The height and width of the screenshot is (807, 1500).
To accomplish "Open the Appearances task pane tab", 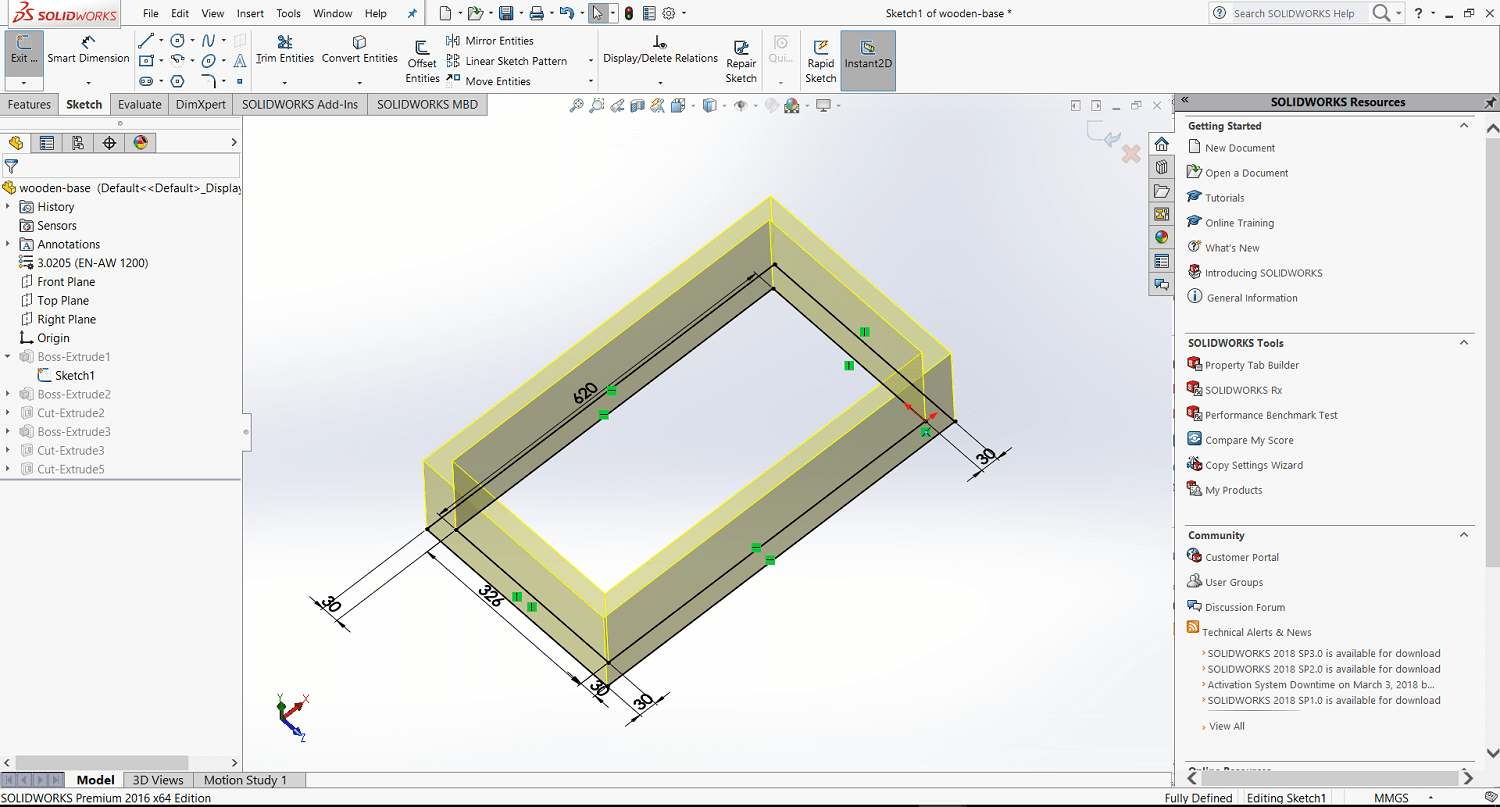I will 1161,237.
